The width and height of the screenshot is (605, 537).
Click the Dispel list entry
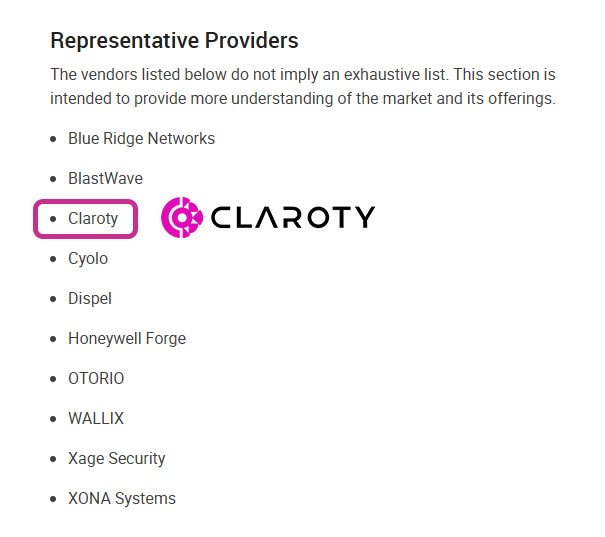tap(90, 298)
